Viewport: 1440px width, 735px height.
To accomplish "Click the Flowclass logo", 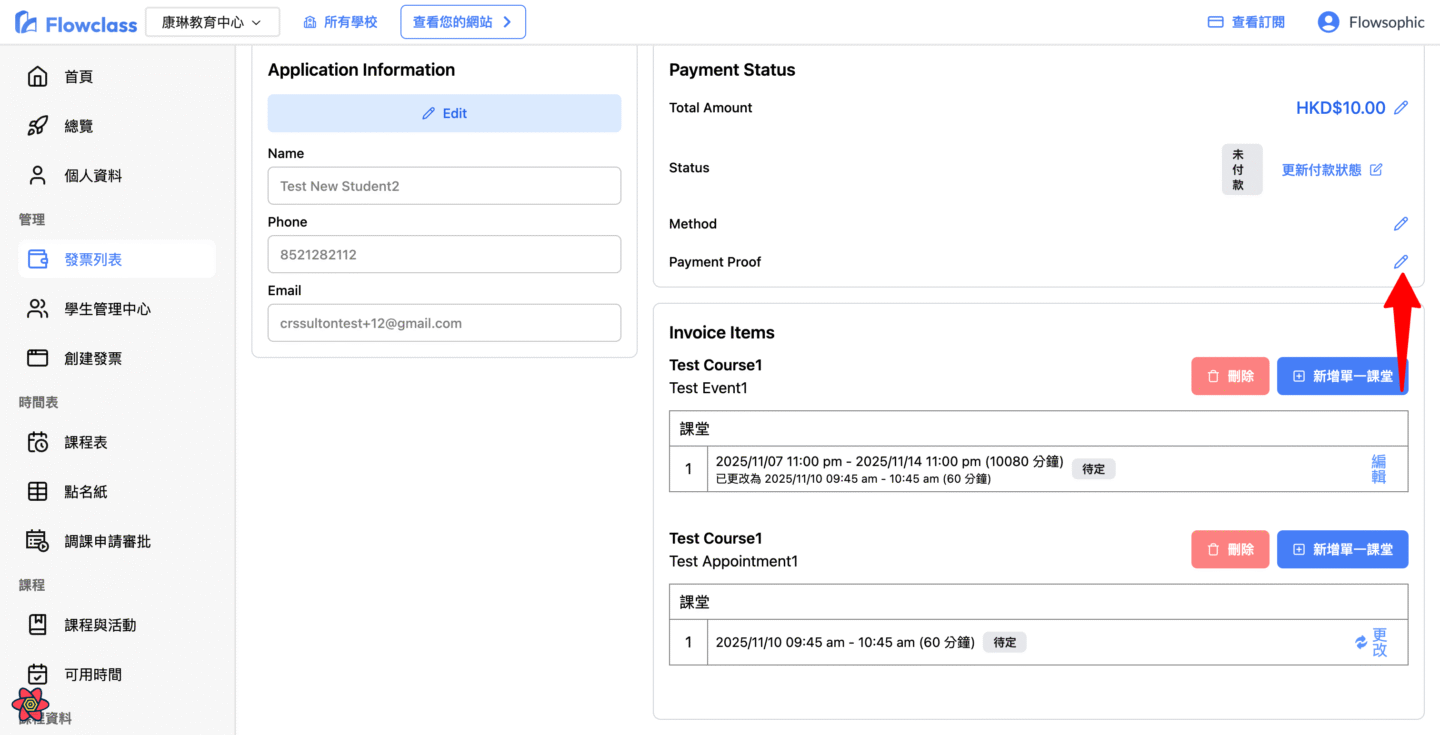I will (x=76, y=23).
